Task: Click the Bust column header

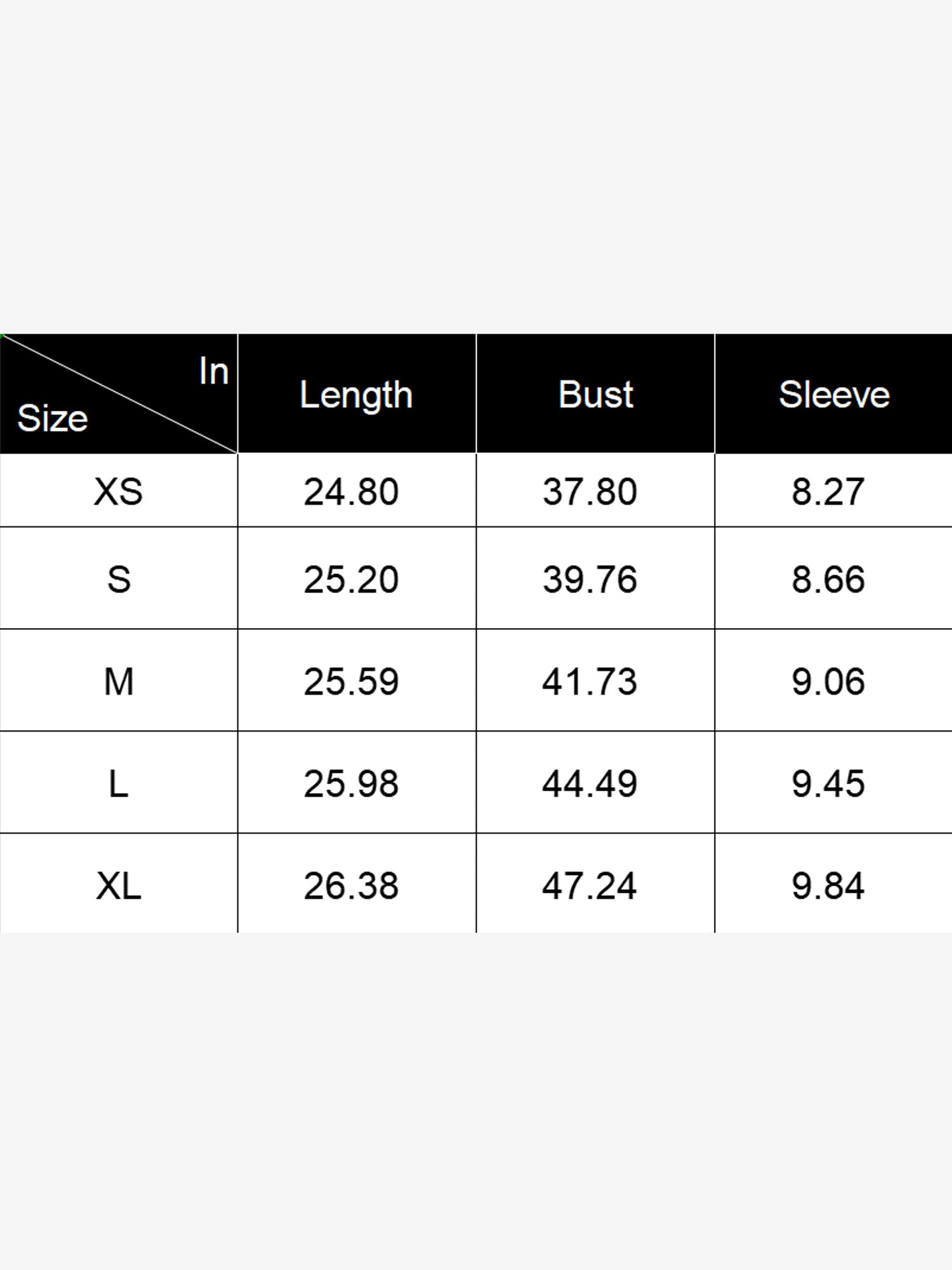Action: pos(595,394)
